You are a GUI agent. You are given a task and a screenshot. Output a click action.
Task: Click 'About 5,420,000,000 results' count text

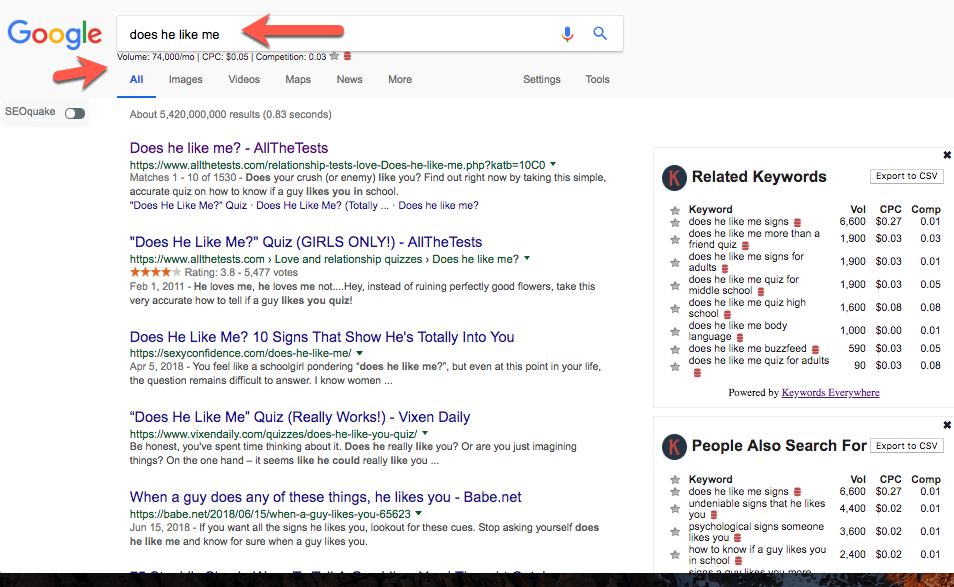231,114
